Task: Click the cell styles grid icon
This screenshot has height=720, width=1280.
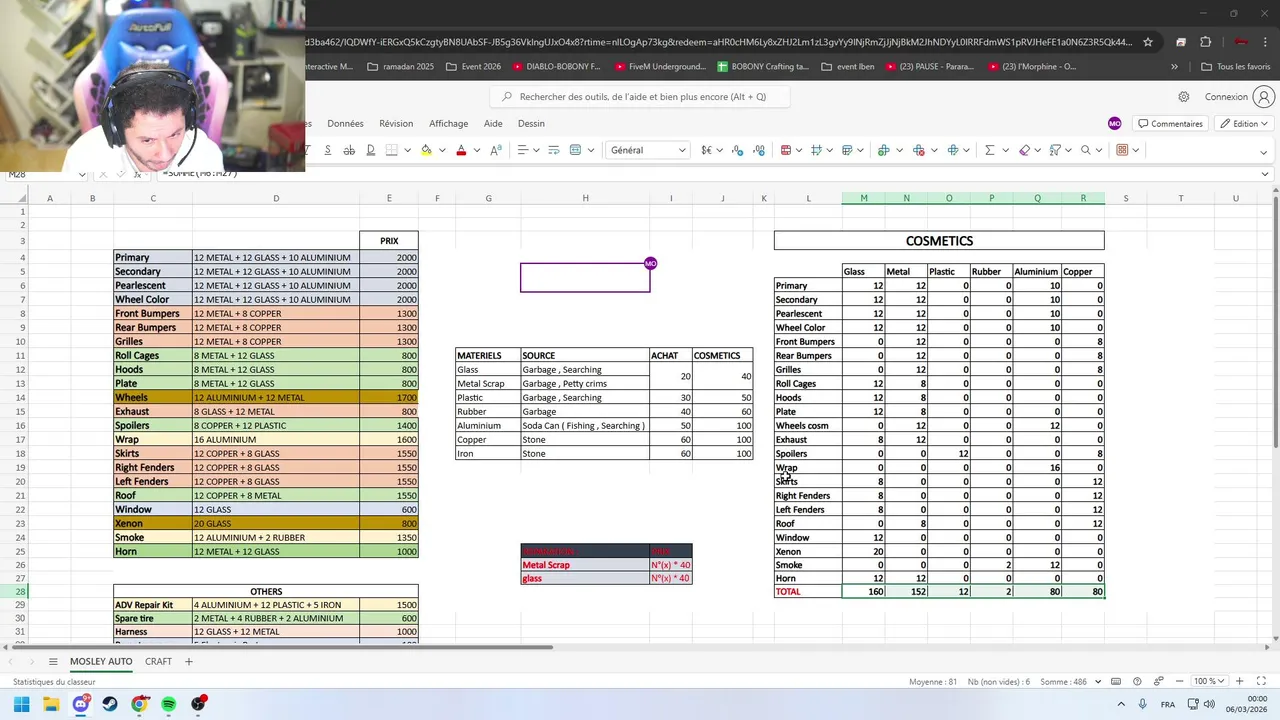Action: [x=817, y=150]
